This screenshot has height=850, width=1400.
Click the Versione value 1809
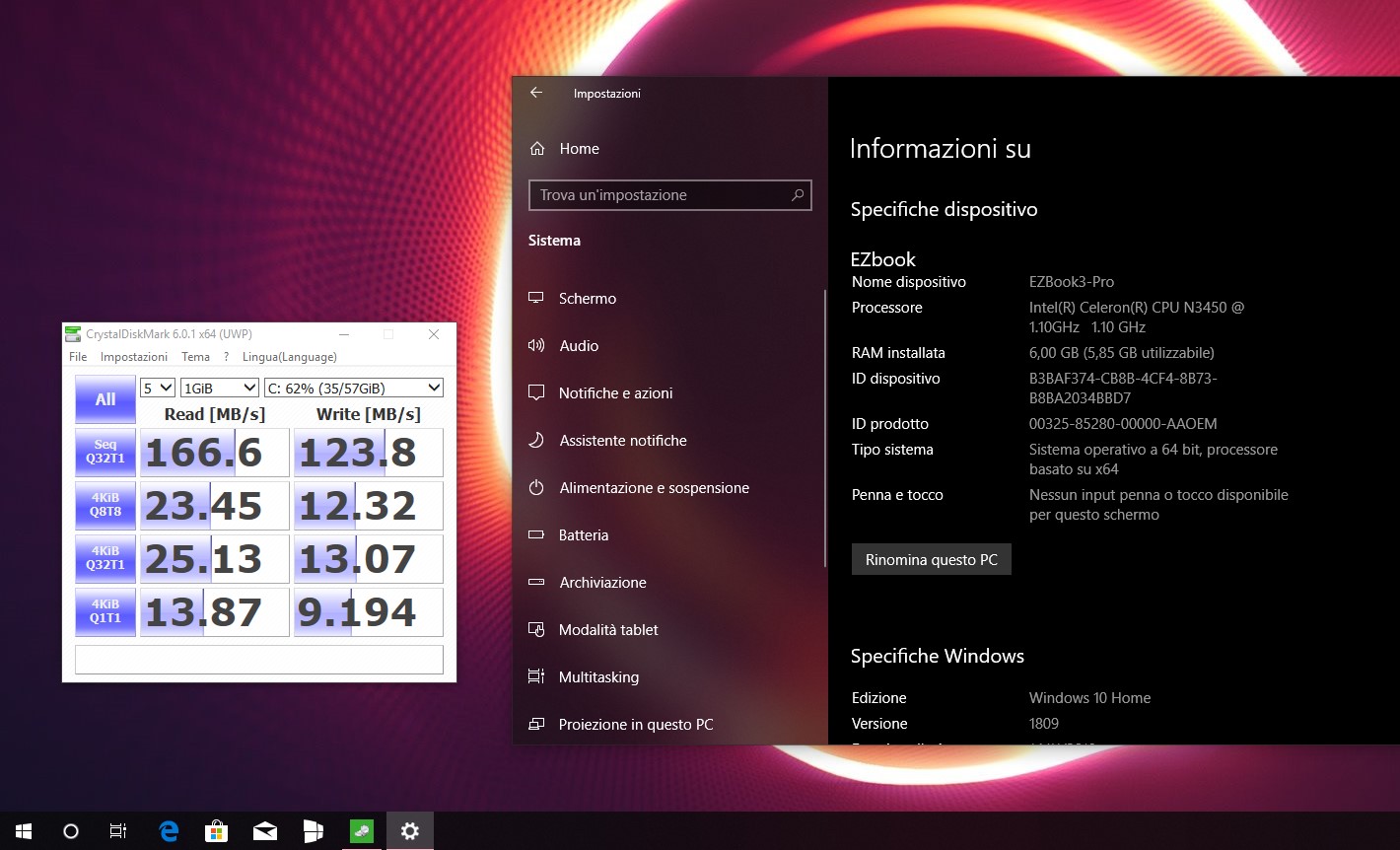click(x=1044, y=724)
